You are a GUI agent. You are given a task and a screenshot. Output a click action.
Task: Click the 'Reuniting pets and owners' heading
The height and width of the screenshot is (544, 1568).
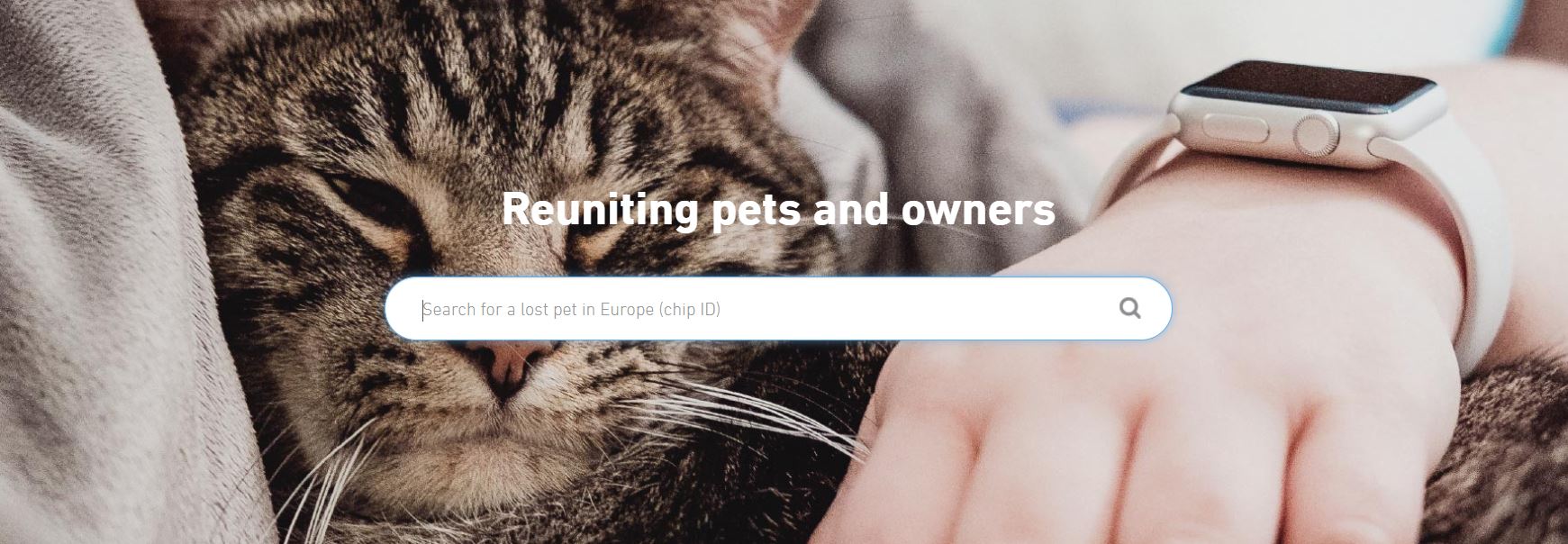778,209
